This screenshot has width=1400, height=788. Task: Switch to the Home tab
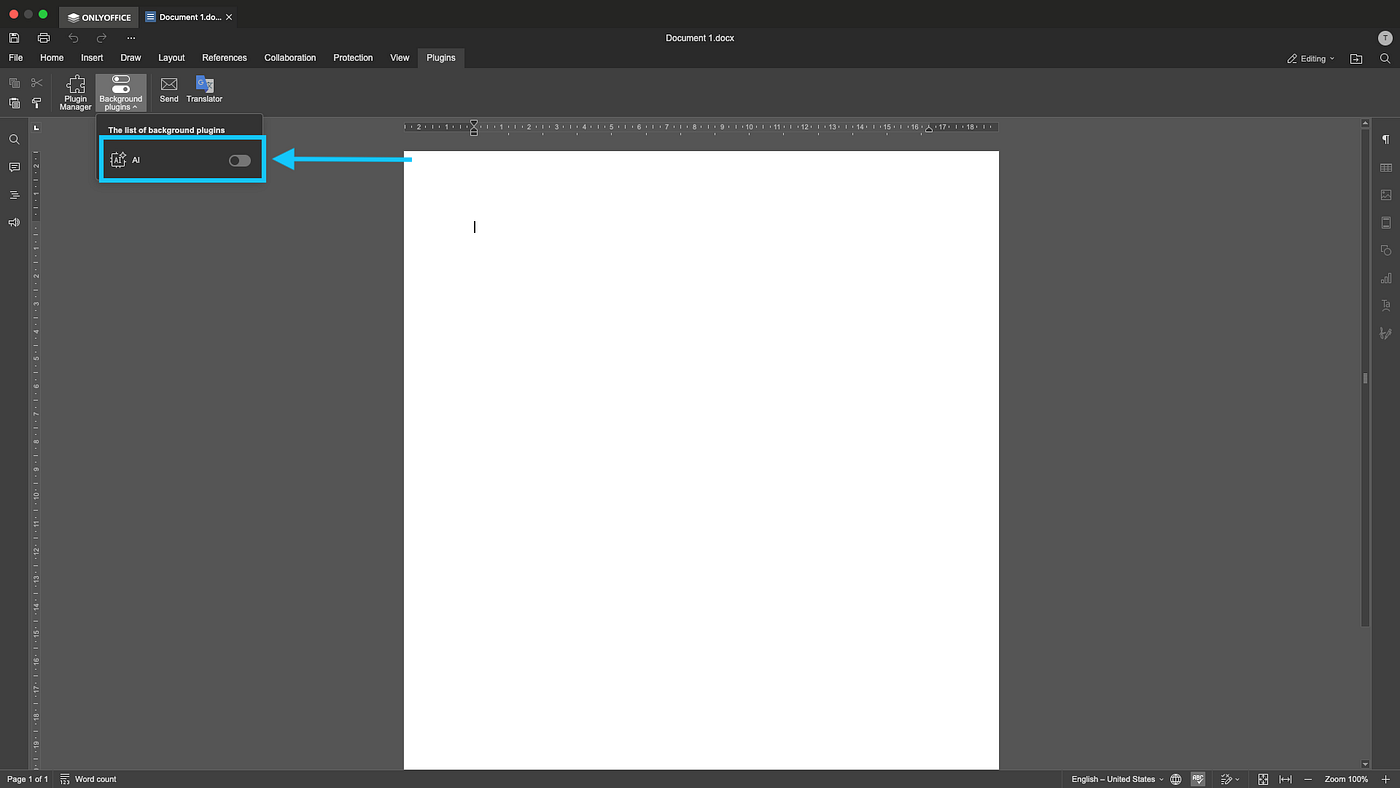(x=52, y=58)
